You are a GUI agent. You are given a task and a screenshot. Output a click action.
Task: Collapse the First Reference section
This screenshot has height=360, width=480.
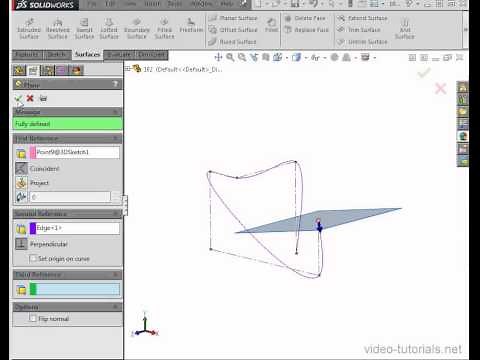coord(116,138)
